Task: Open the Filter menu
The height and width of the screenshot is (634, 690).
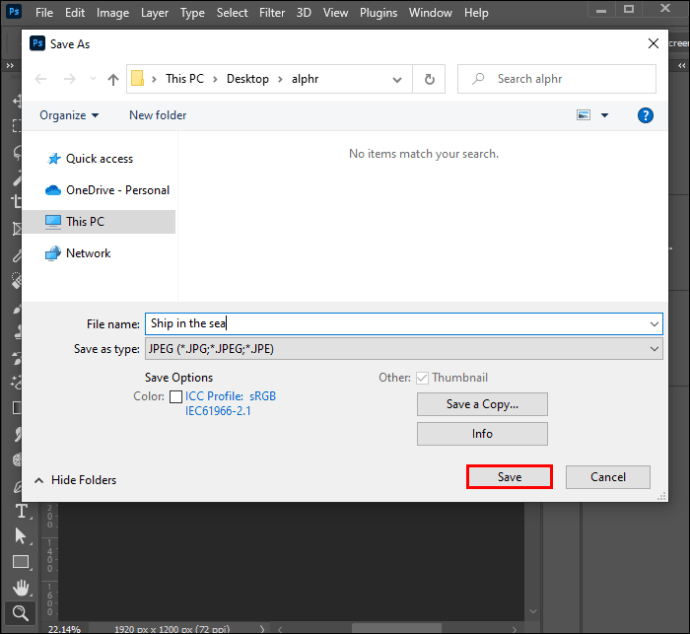Action: coord(272,13)
